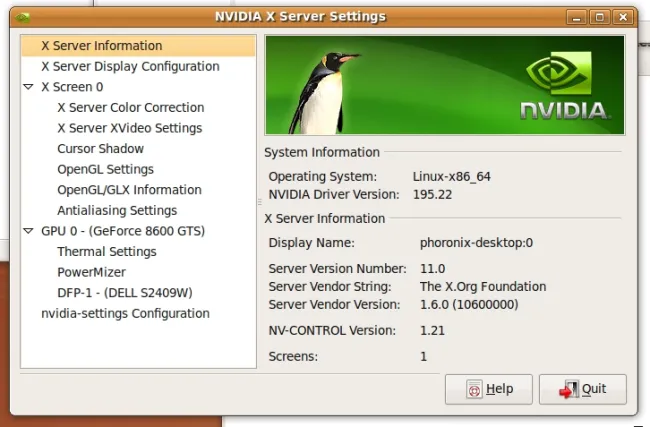Click the System Information section heading
Screen dimensions: 650x427
(322, 152)
